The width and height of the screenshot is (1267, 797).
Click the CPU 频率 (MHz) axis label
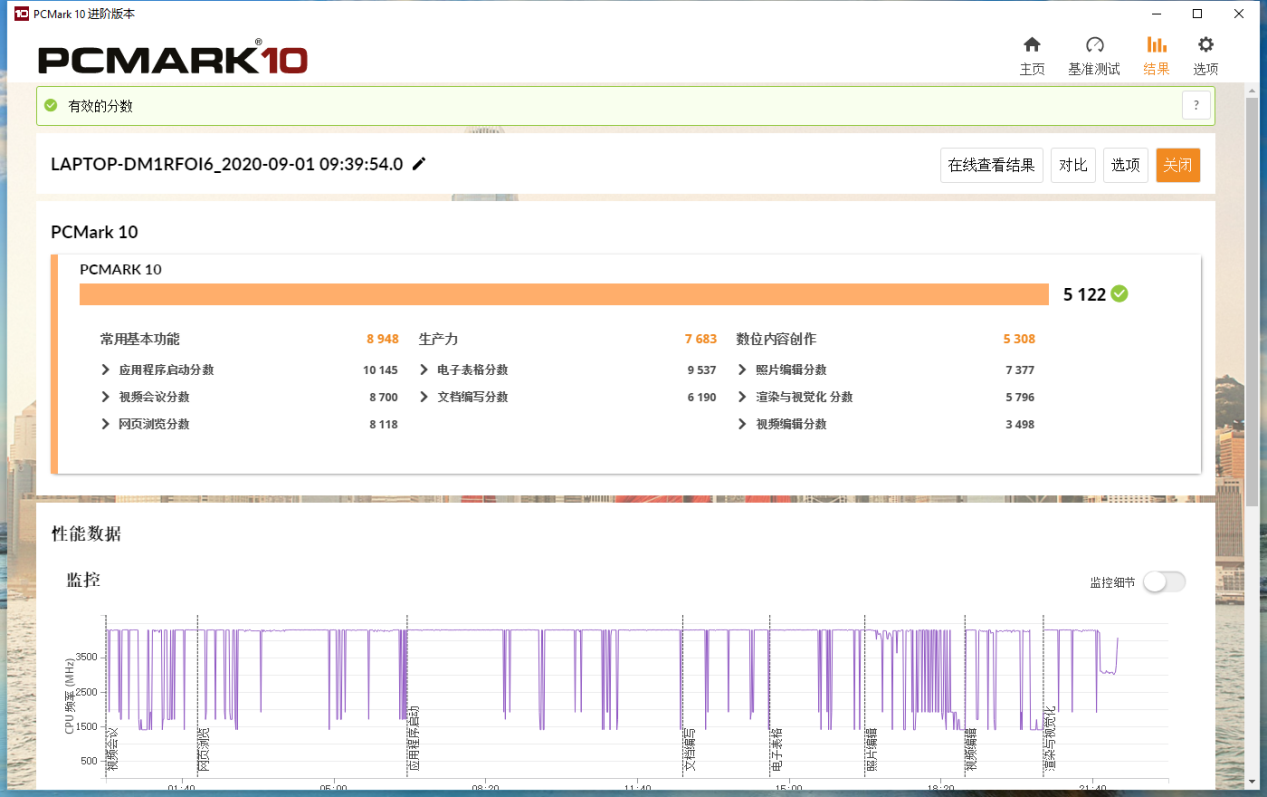tap(70, 697)
